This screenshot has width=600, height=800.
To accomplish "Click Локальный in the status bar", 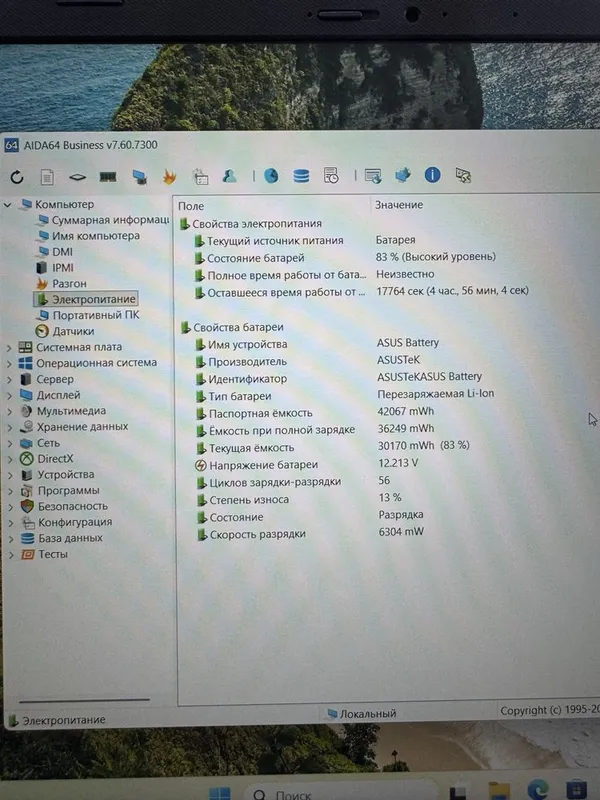I will tap(362, 713).
